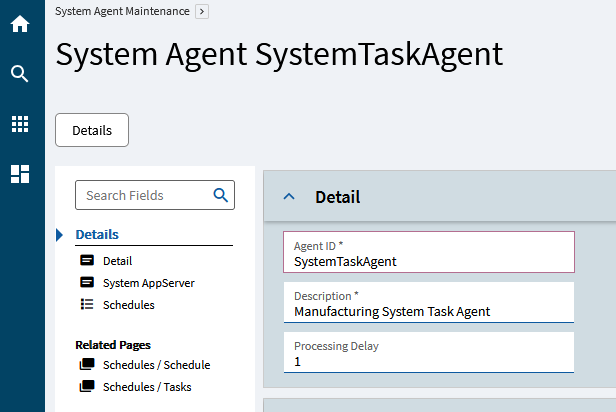Click the Details button below the title

pyautogui.click(x=92, y=130)
